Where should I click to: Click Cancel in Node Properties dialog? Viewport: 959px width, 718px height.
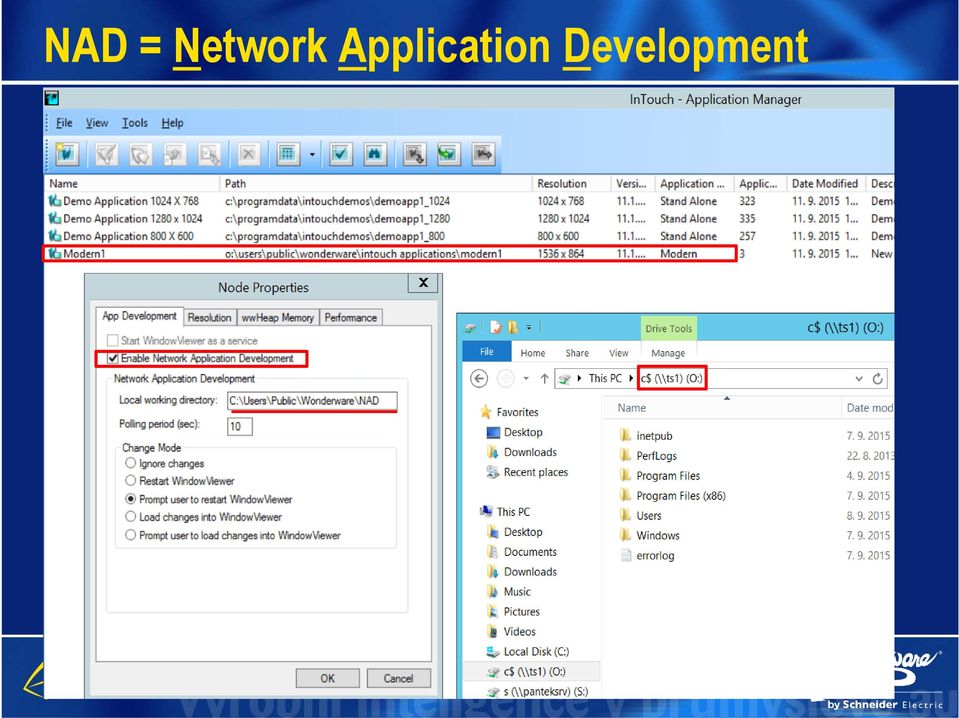tap(398, 678)
